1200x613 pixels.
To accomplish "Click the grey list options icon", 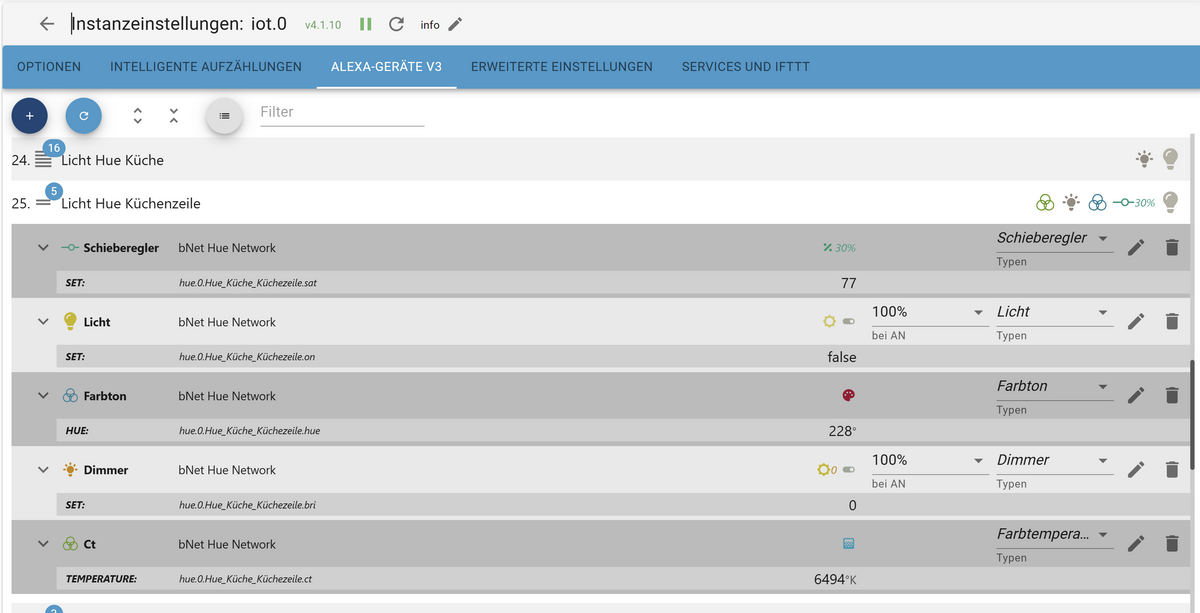I will pos(224,115).
